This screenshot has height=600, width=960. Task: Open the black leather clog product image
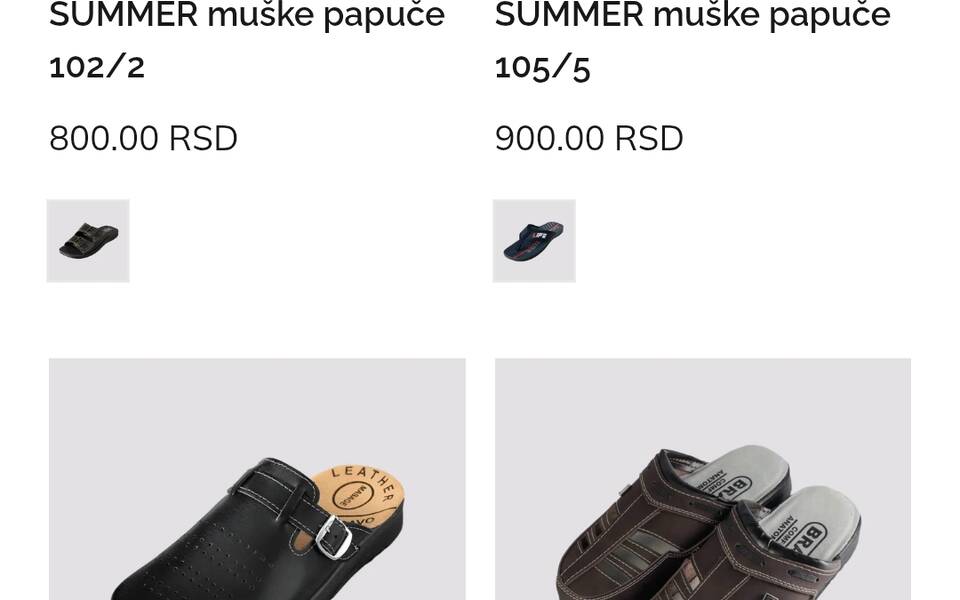pyautogui.click(x=257, y=479)
